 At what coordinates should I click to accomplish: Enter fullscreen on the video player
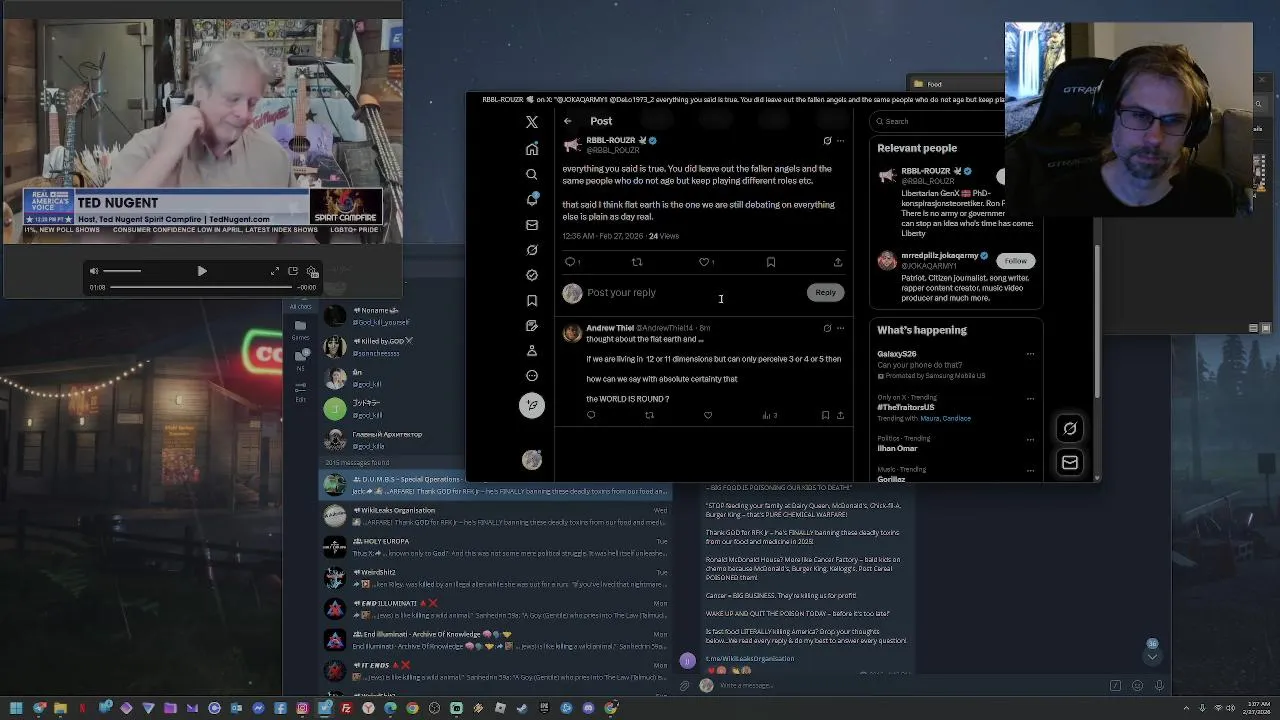click(275, 271)
